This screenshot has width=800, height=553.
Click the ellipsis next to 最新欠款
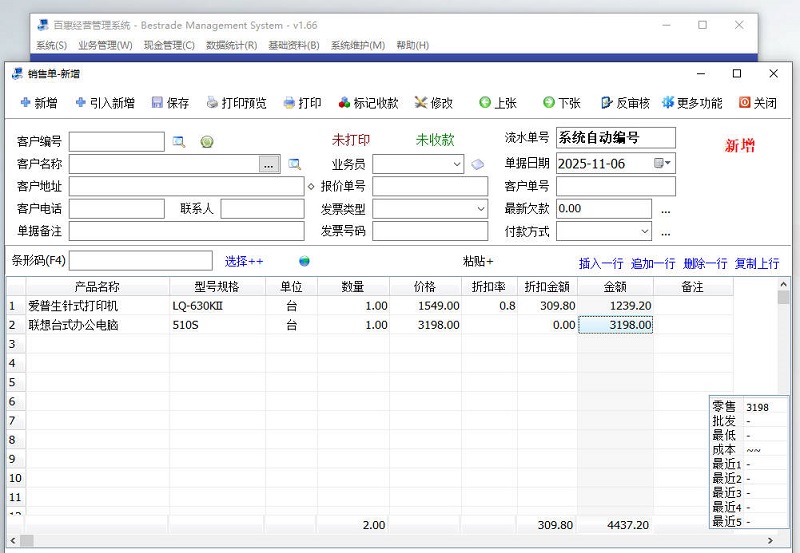(665, 210)
